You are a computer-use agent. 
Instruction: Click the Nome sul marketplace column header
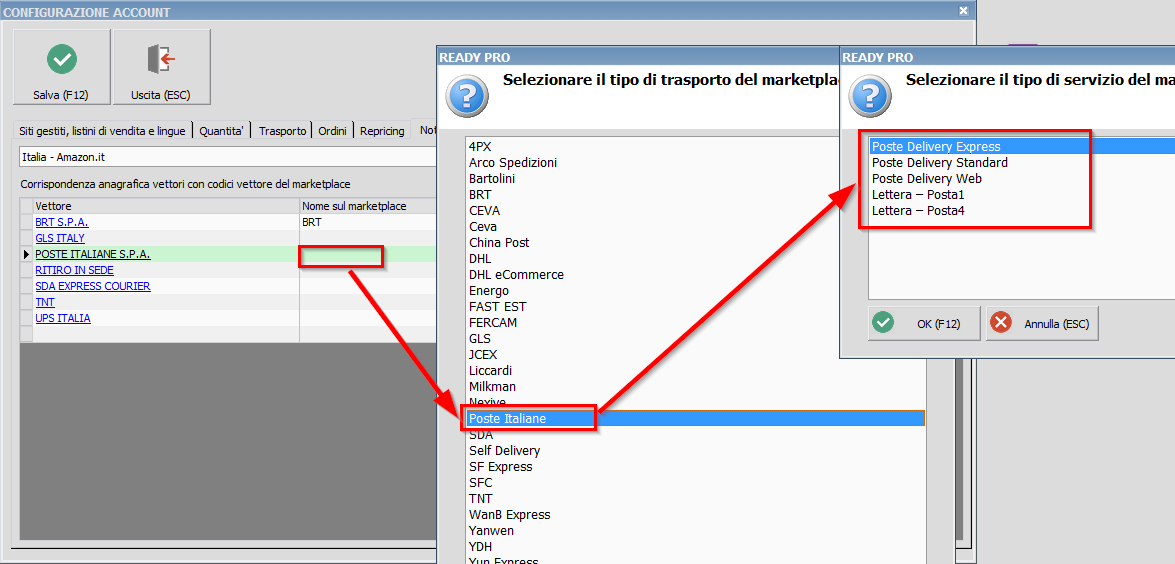[368, 206]
